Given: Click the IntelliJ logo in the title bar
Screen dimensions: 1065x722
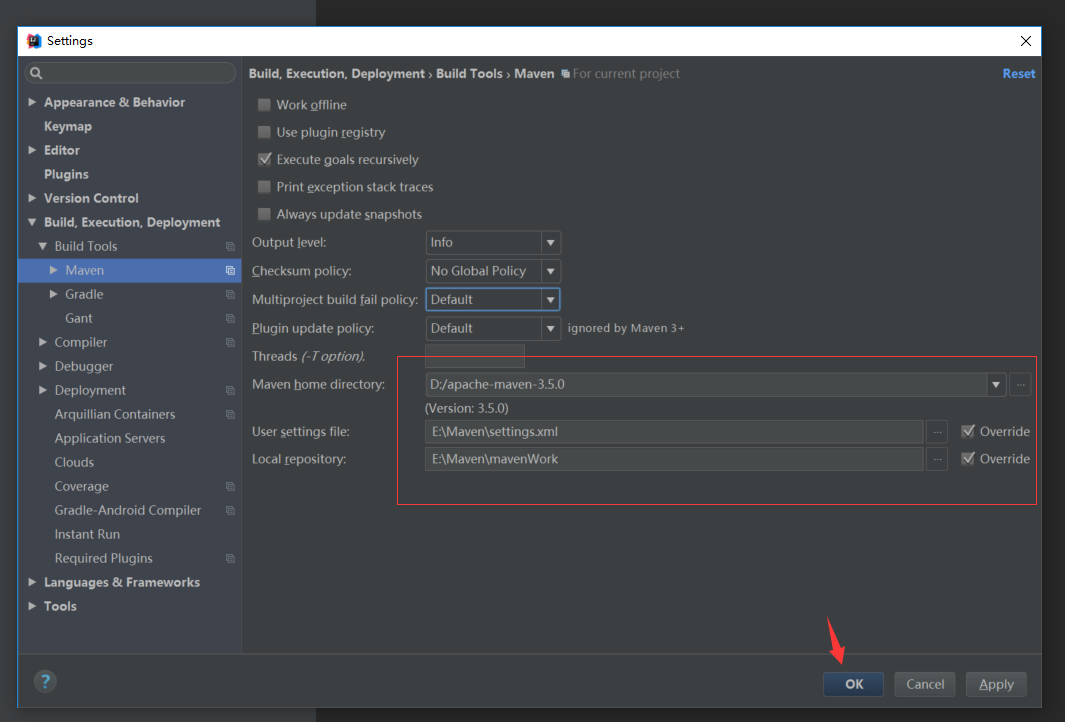Looking at the screenshot, I should point(34,41).
